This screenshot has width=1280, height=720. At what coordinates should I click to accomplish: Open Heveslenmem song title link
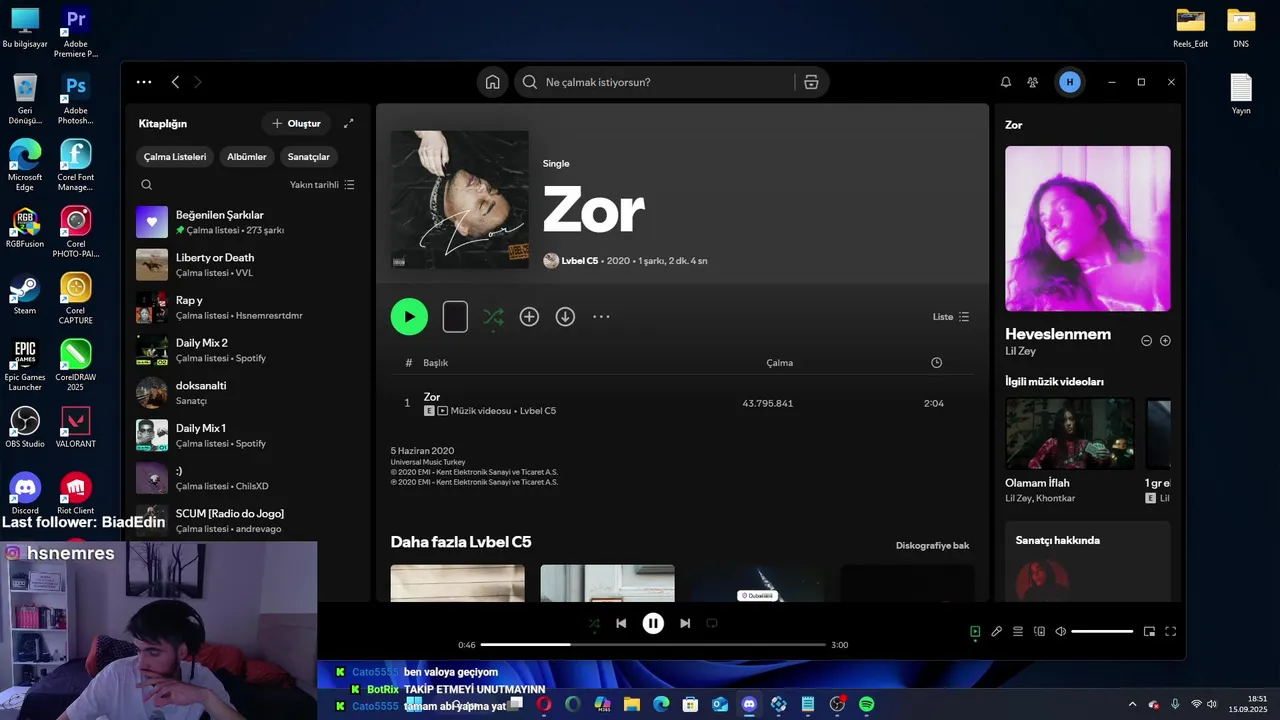1058,334
